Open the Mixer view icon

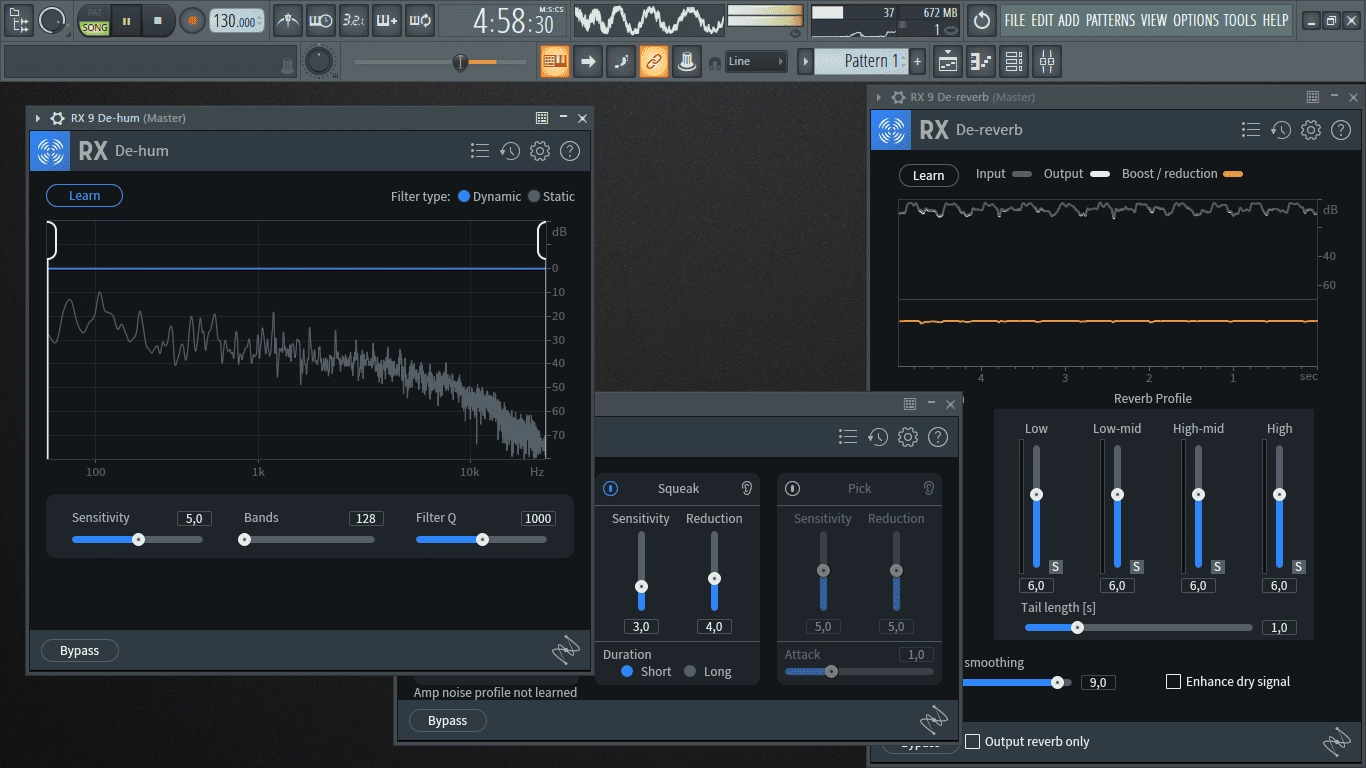click(1047, 61)
